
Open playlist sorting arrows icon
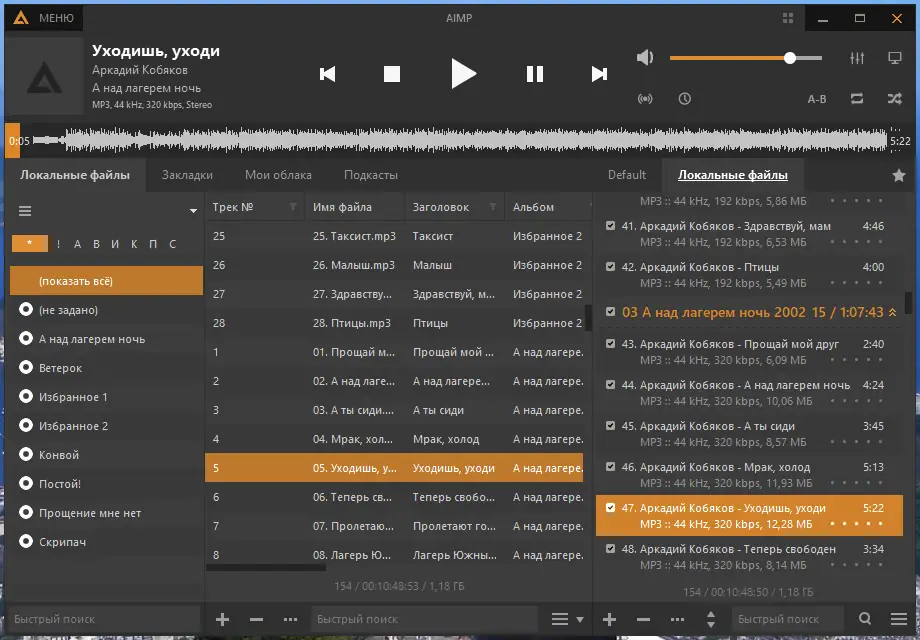click(711, 619)
